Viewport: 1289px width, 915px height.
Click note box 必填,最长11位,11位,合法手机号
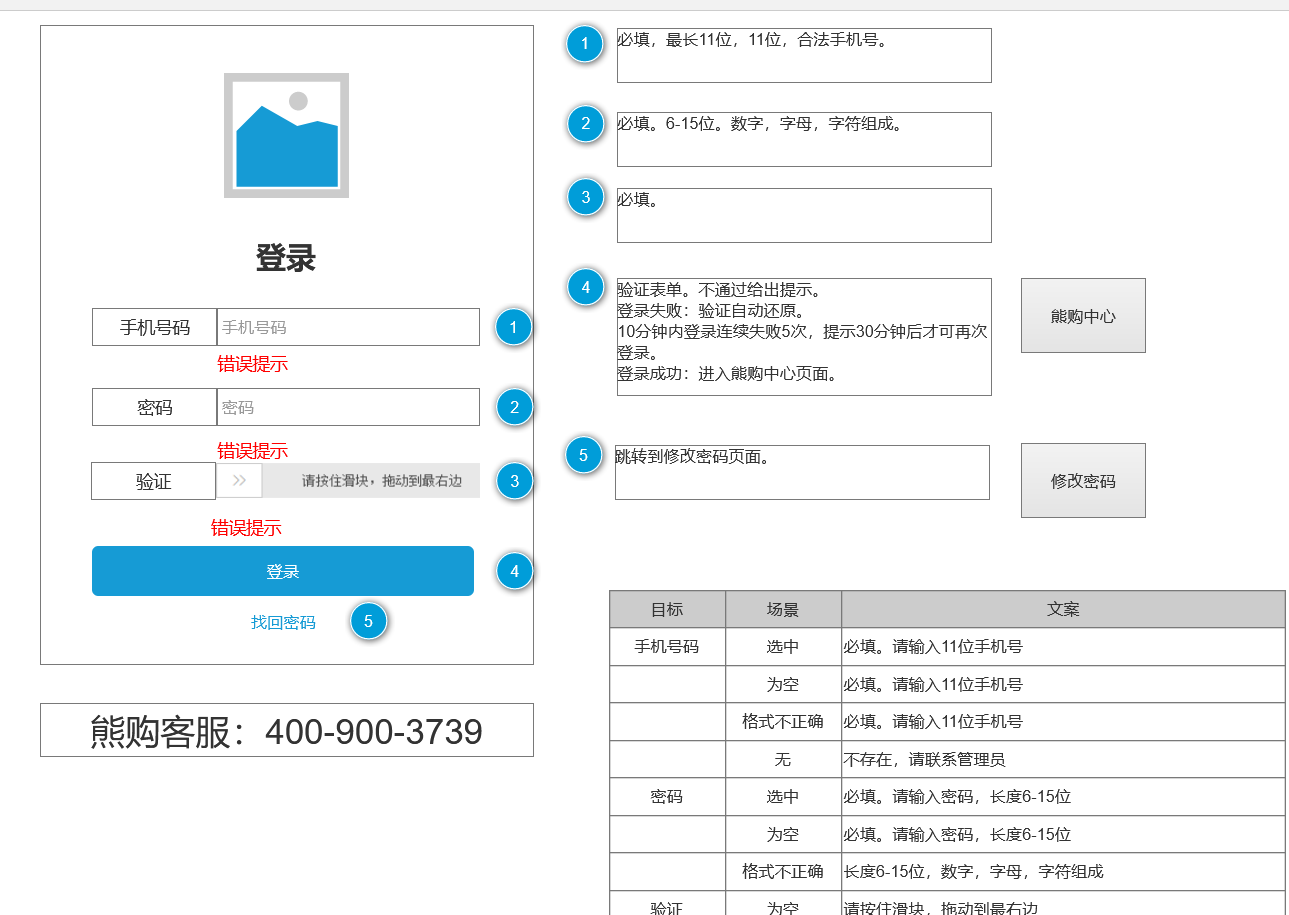coord(804,55)
